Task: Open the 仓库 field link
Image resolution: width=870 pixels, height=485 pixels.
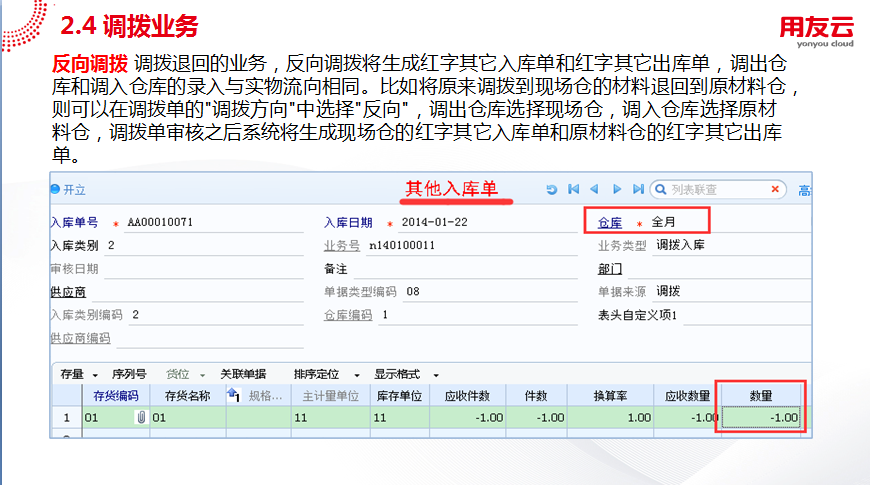Action: point(609,222)
